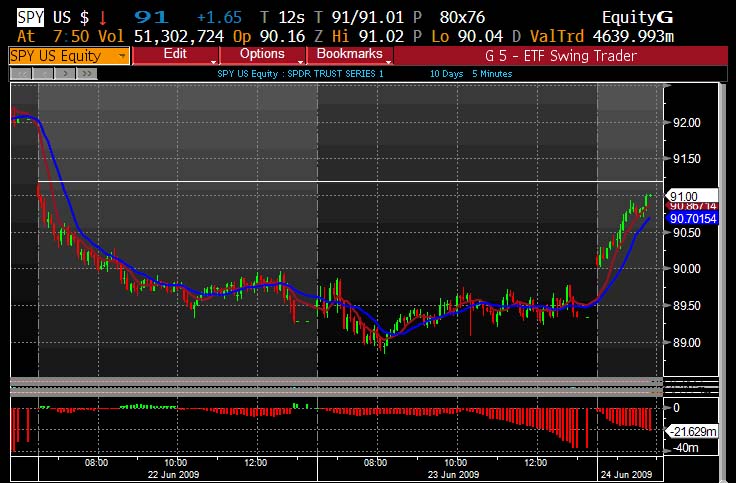Click the Op 90.16 opening price
Image resolution: width=736 pixels, height=483 pixels.
(269, 37)
